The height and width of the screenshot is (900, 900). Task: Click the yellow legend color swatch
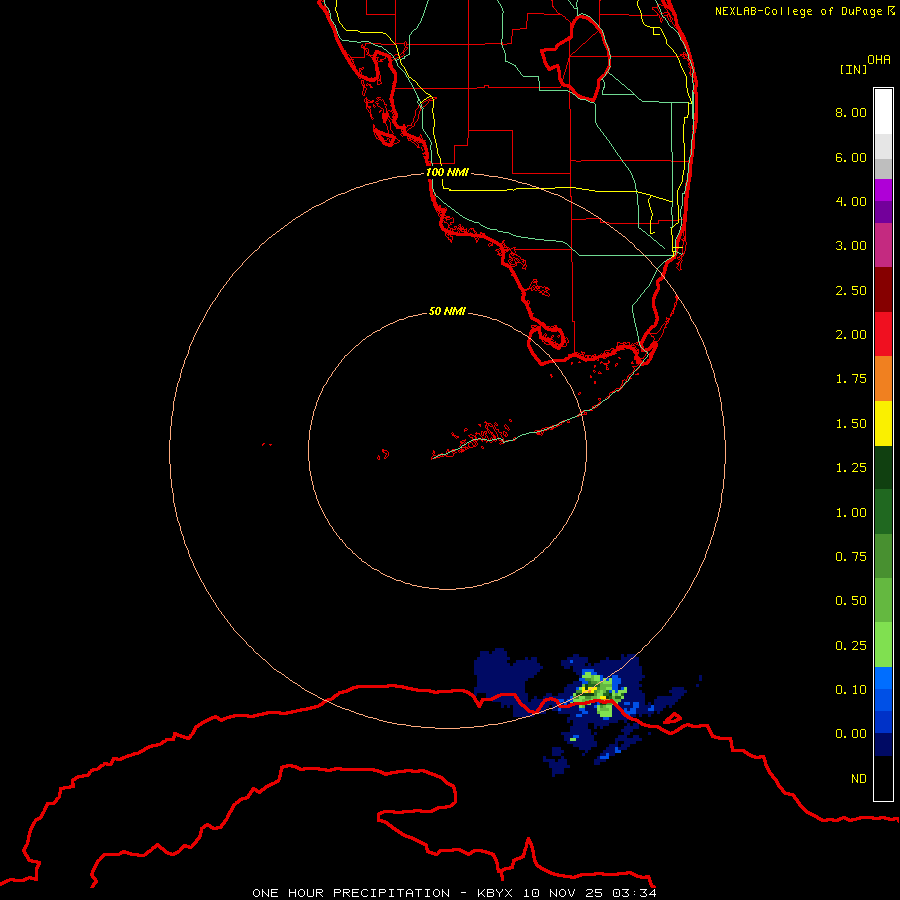click(x=883, y=423)
